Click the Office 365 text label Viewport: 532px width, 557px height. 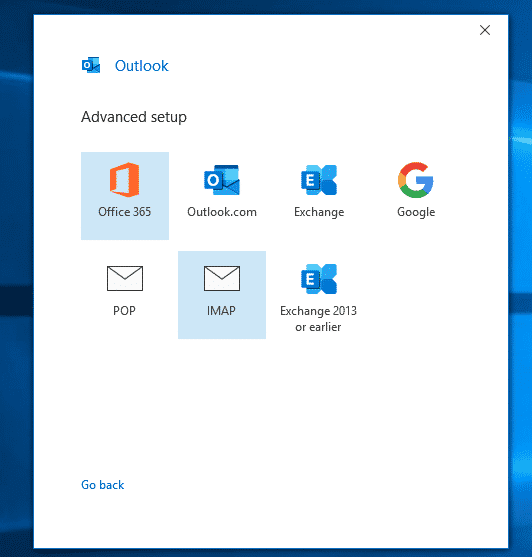pos(125,212)
